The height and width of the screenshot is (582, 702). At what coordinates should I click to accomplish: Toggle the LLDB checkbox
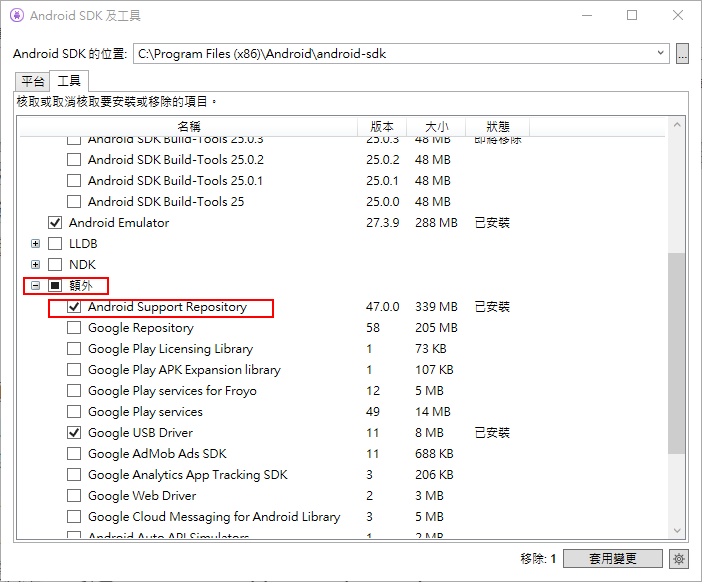click(x=55, y=244)
